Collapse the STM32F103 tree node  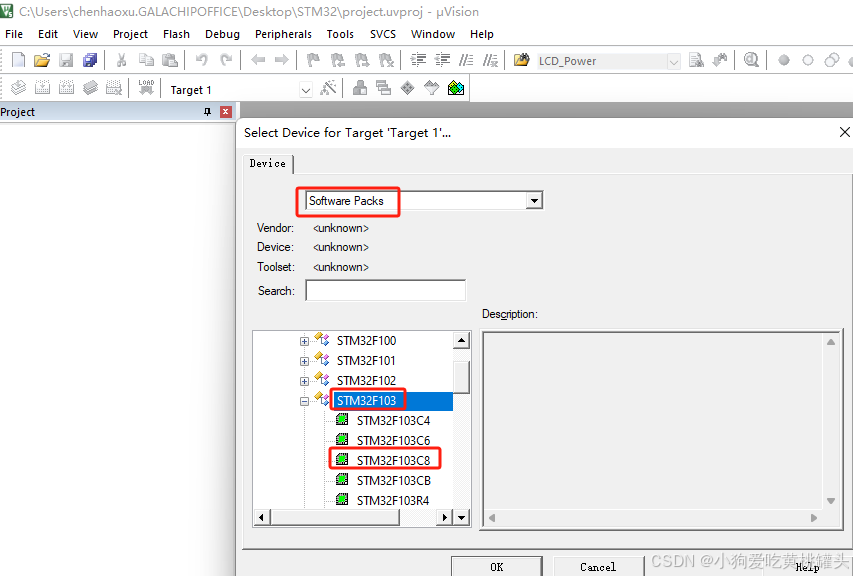click(304, 401)
